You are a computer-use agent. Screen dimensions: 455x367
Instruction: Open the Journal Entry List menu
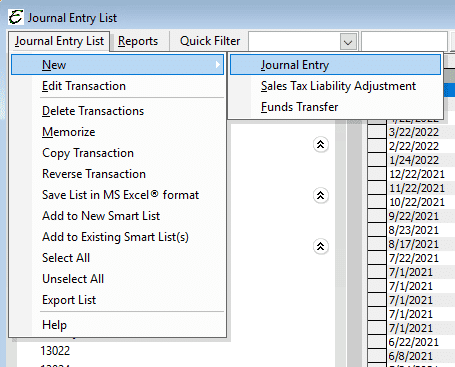[x=59, y=41]
